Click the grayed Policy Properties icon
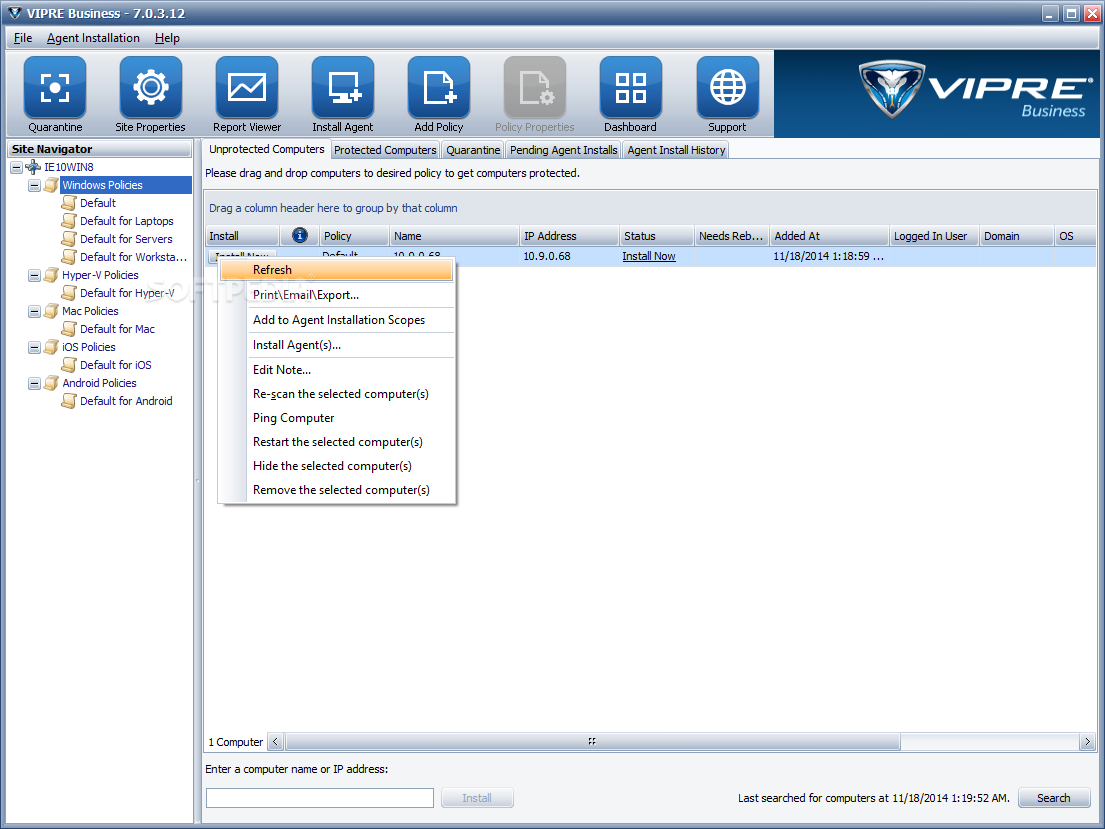 tap(535, 88)
